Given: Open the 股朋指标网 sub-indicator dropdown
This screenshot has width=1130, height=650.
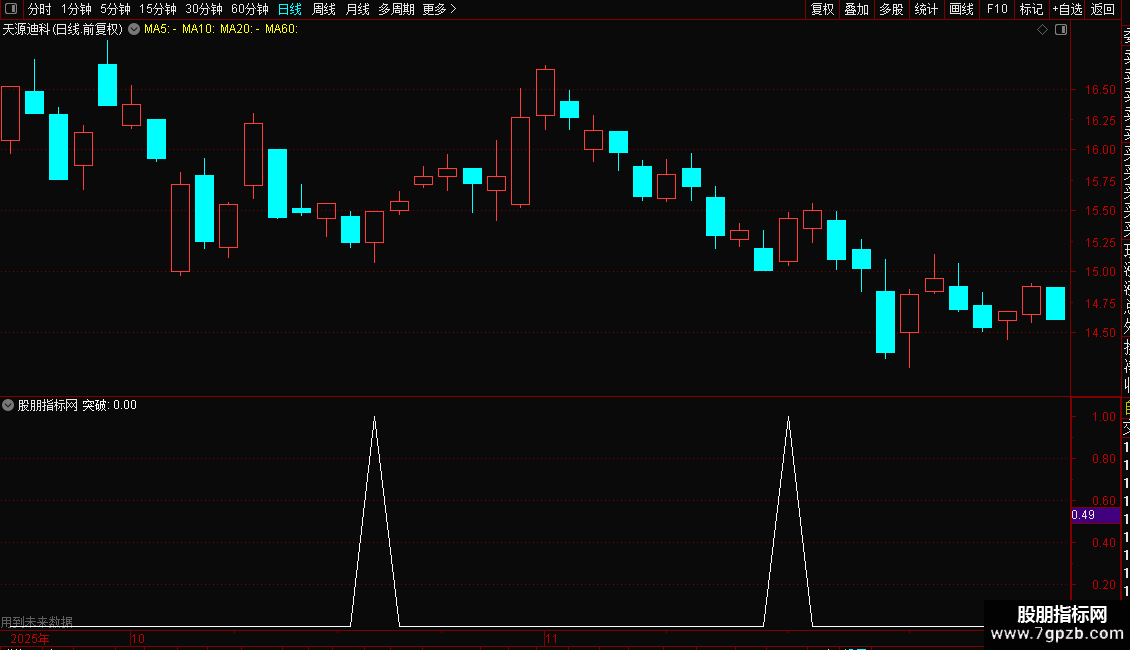Looking at the screenshot, I should coord(8,405).
